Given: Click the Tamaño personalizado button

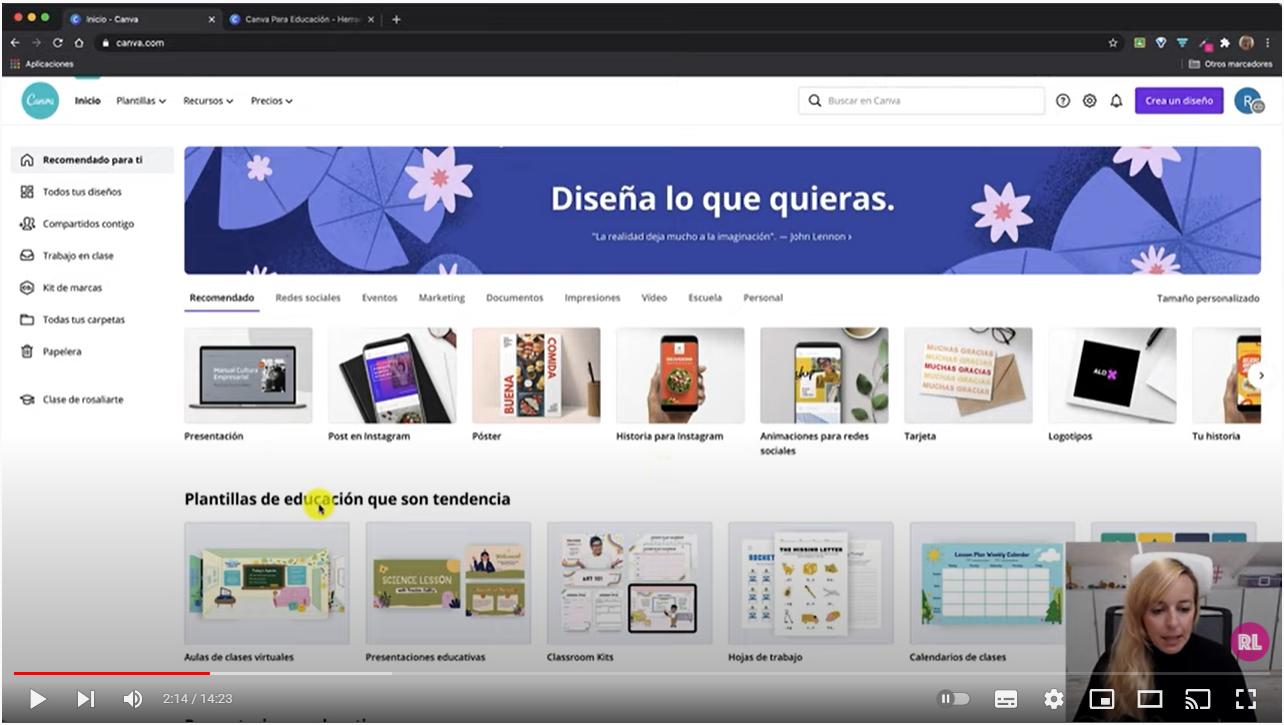Looking at the screenshot, I should [x=1208, y=298].
